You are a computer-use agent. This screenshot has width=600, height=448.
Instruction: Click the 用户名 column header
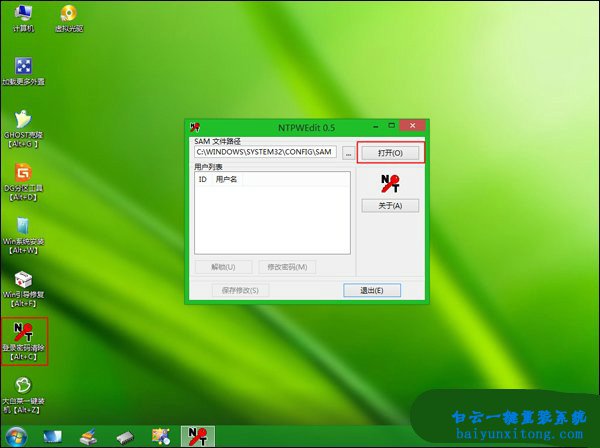coord(227,179)
